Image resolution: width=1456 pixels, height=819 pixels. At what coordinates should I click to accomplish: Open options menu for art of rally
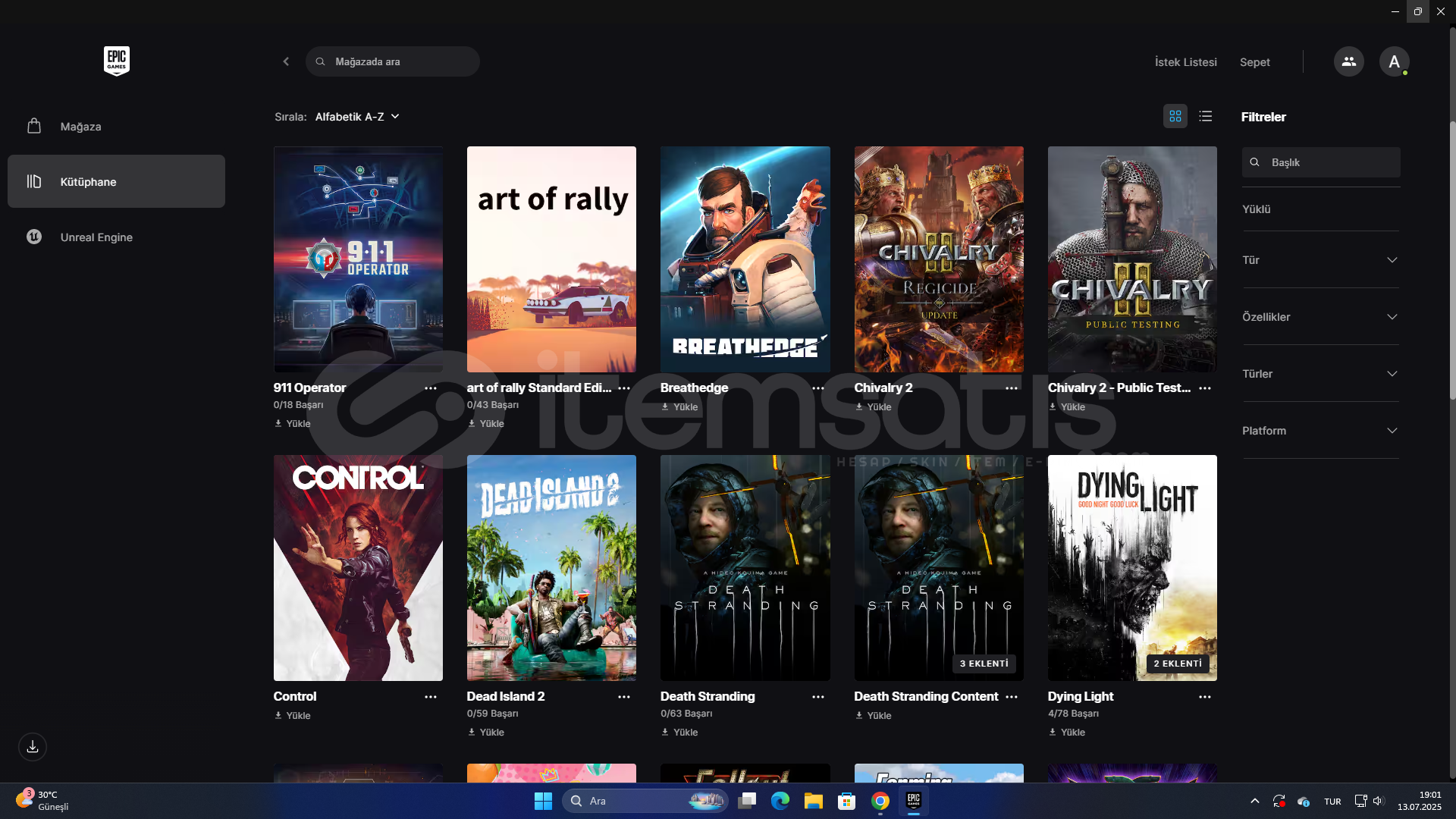(x=624, y=388)
